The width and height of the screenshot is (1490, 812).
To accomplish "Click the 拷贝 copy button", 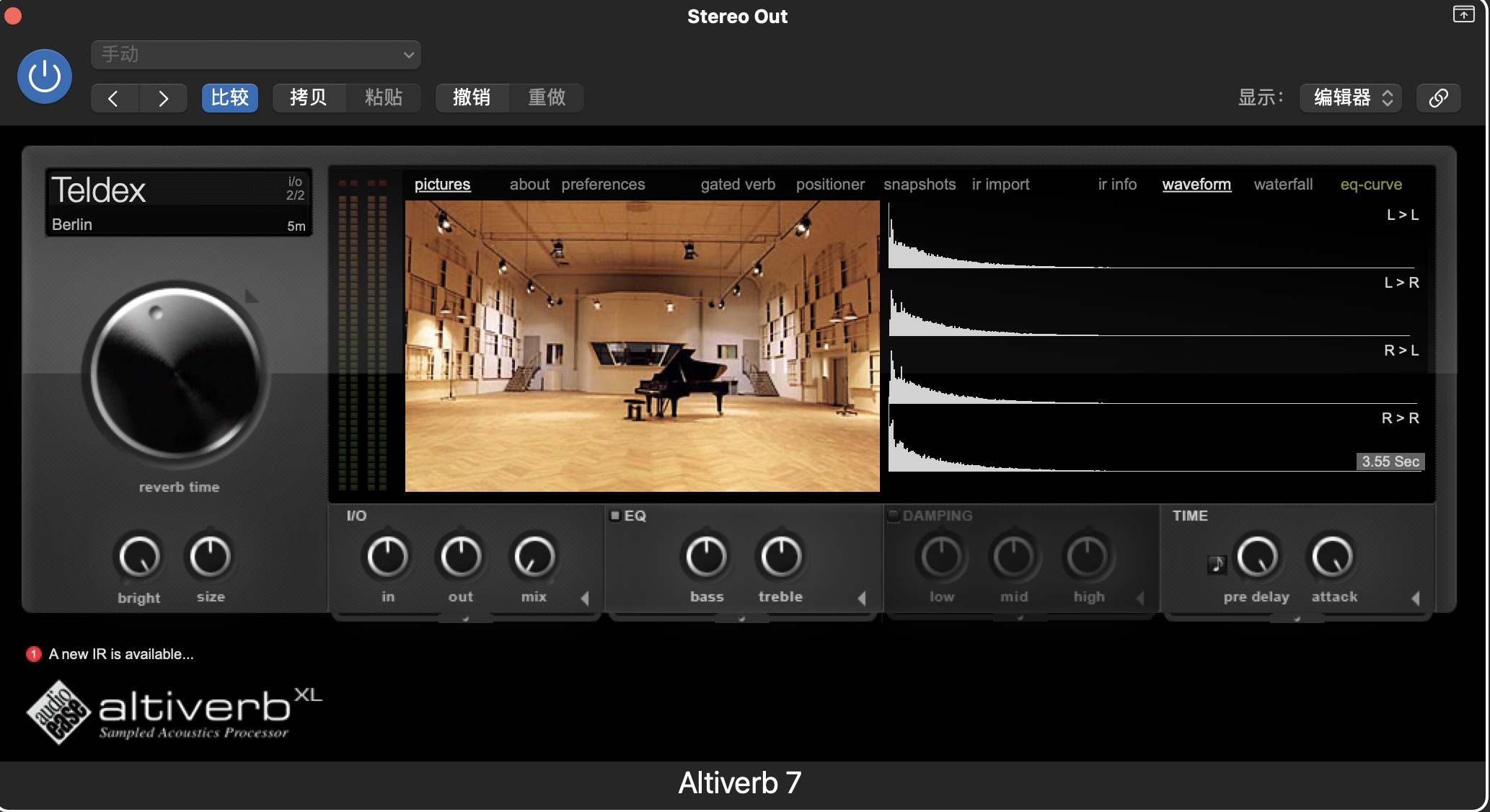I will (309, 98).
